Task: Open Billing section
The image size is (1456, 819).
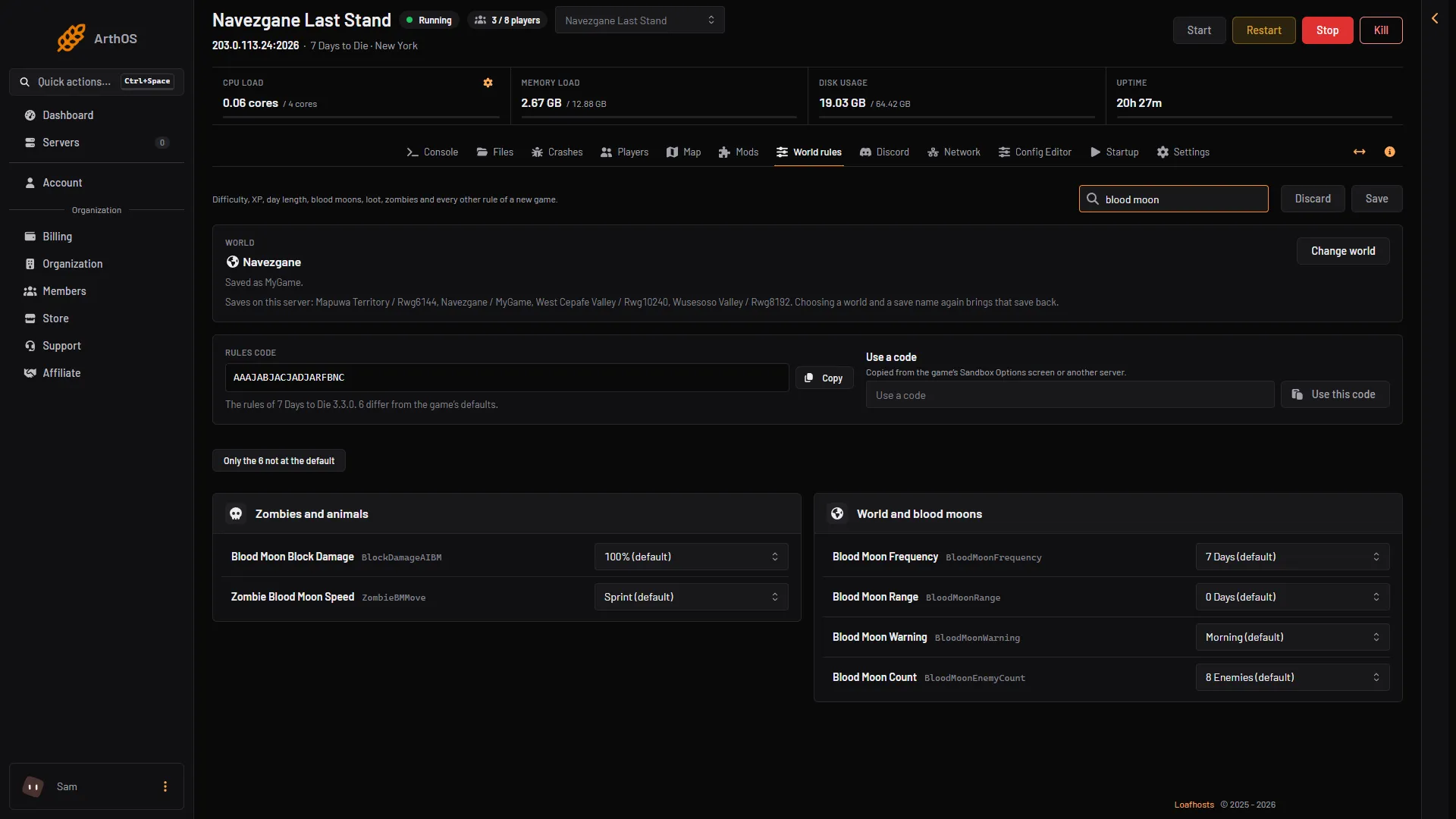Action: [96, 237]
